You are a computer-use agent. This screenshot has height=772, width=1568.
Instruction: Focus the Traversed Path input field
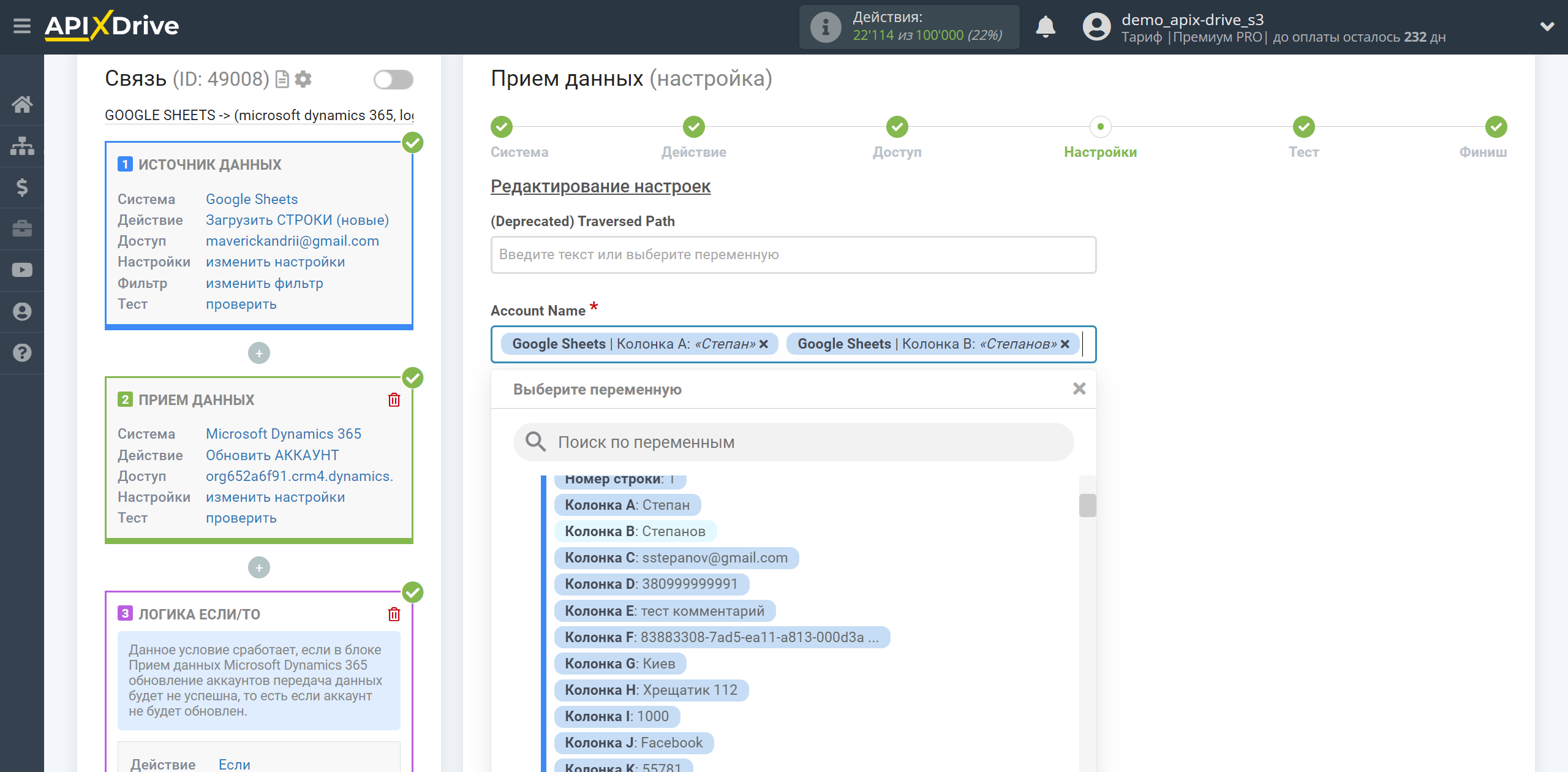tap(793, 255)
